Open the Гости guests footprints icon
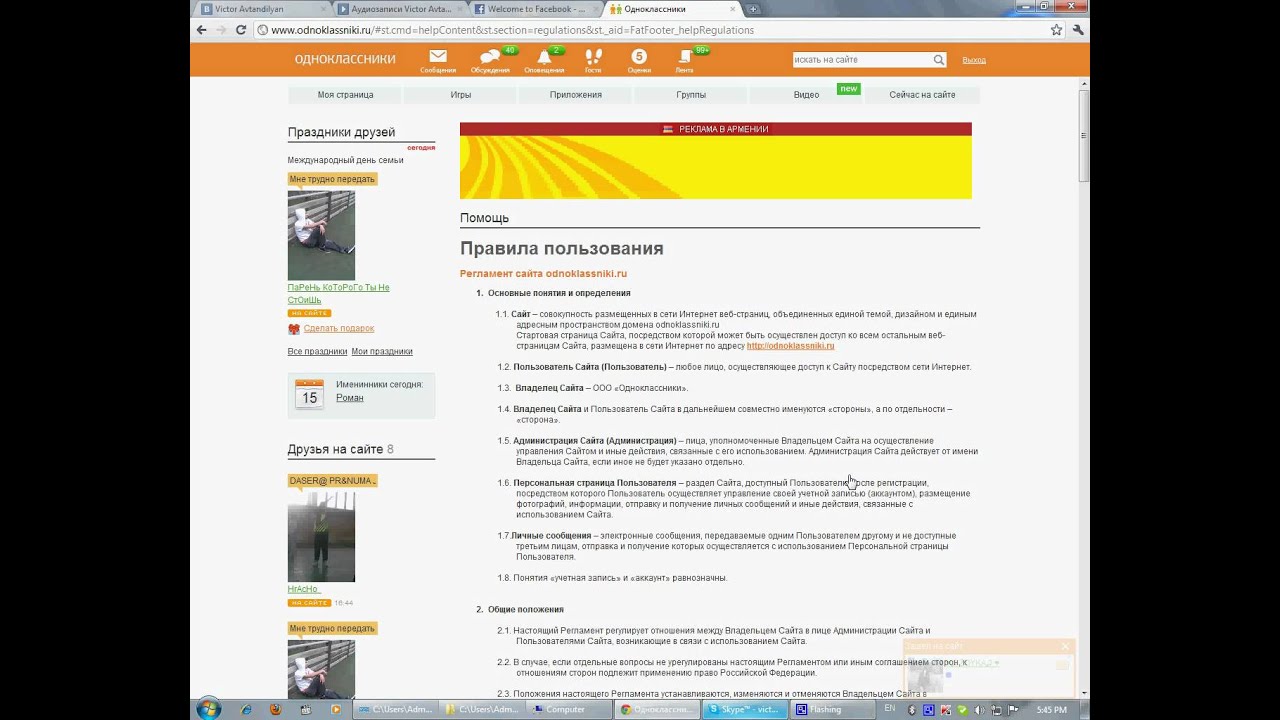 593,57
